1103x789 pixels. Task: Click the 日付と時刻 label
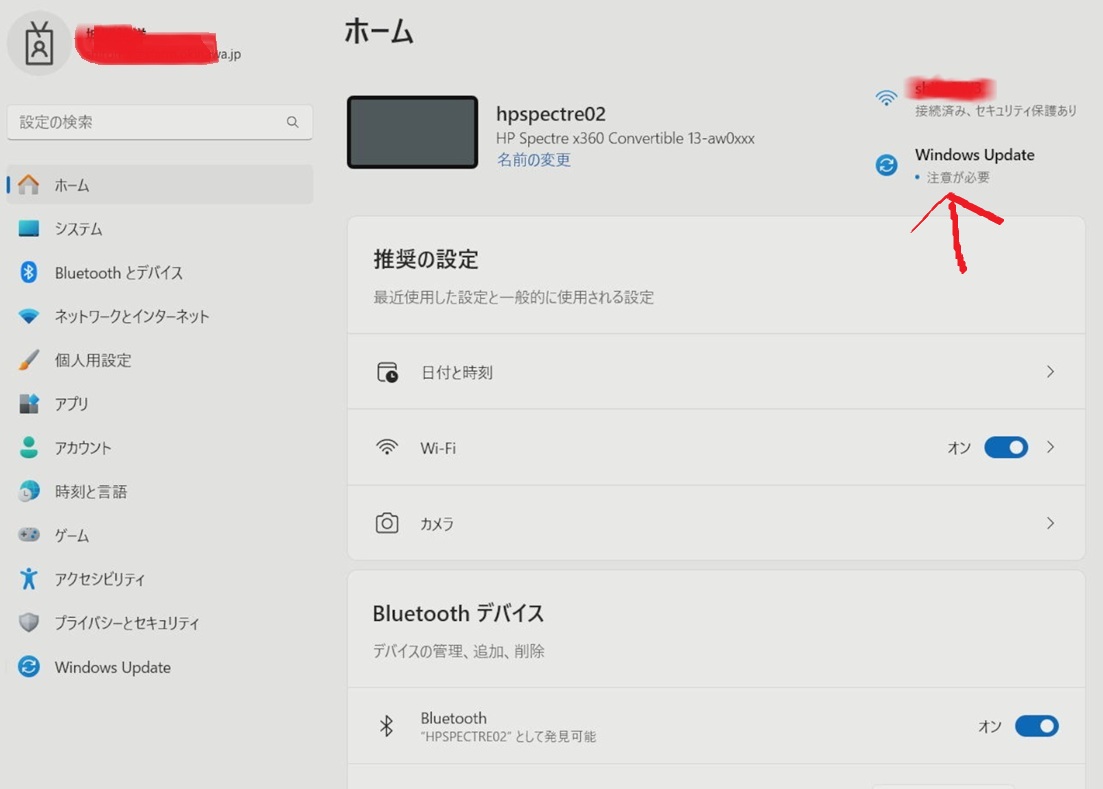click(456, 372)
